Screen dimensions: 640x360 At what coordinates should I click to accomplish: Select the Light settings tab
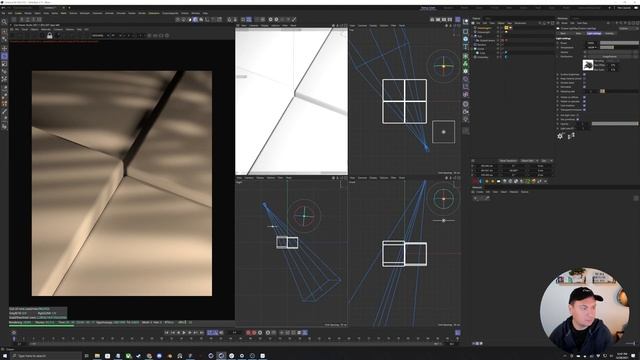pos(594,33)
